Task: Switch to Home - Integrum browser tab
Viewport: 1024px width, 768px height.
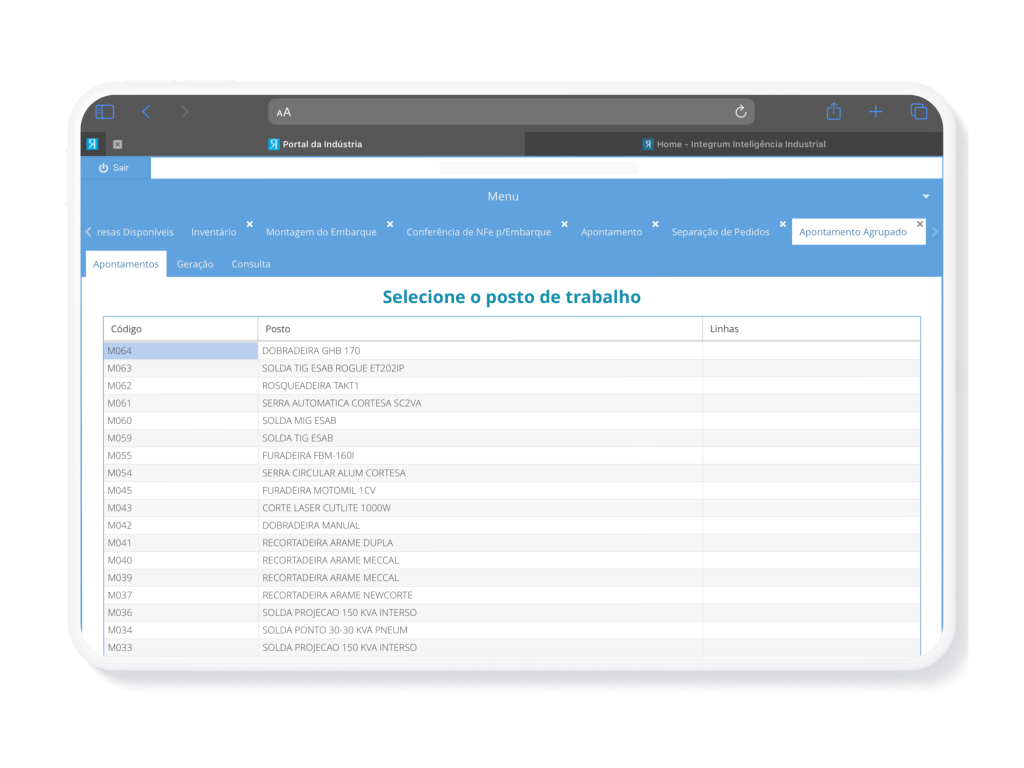Action: (x=733, y=144)
